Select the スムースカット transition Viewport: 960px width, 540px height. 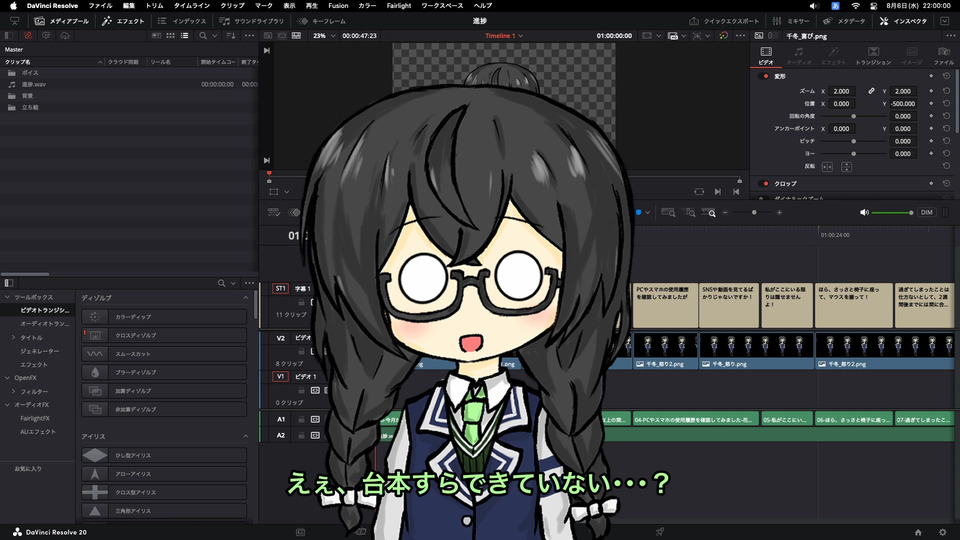(x=164, y=354)
